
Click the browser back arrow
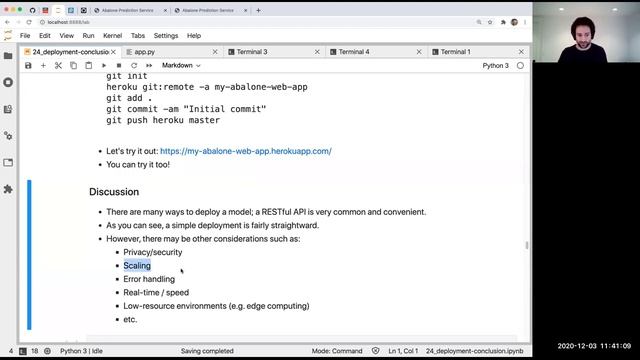(7, 22)
